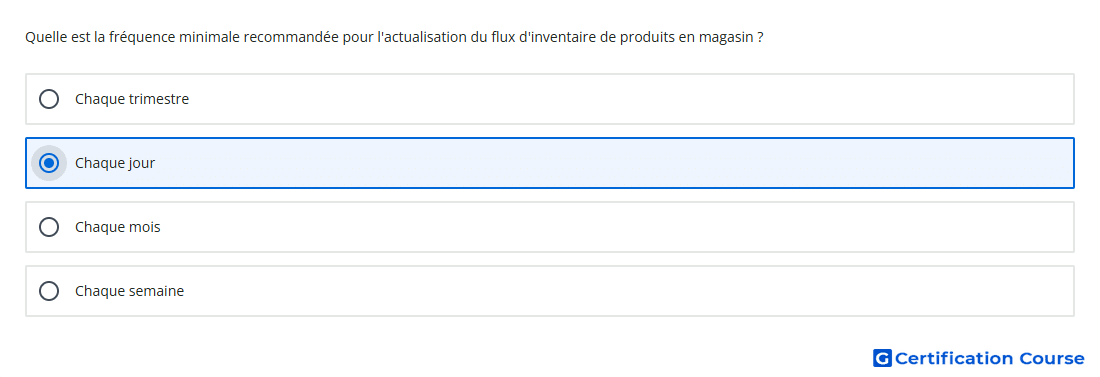Click the "Chaque mois" label text

118,227
